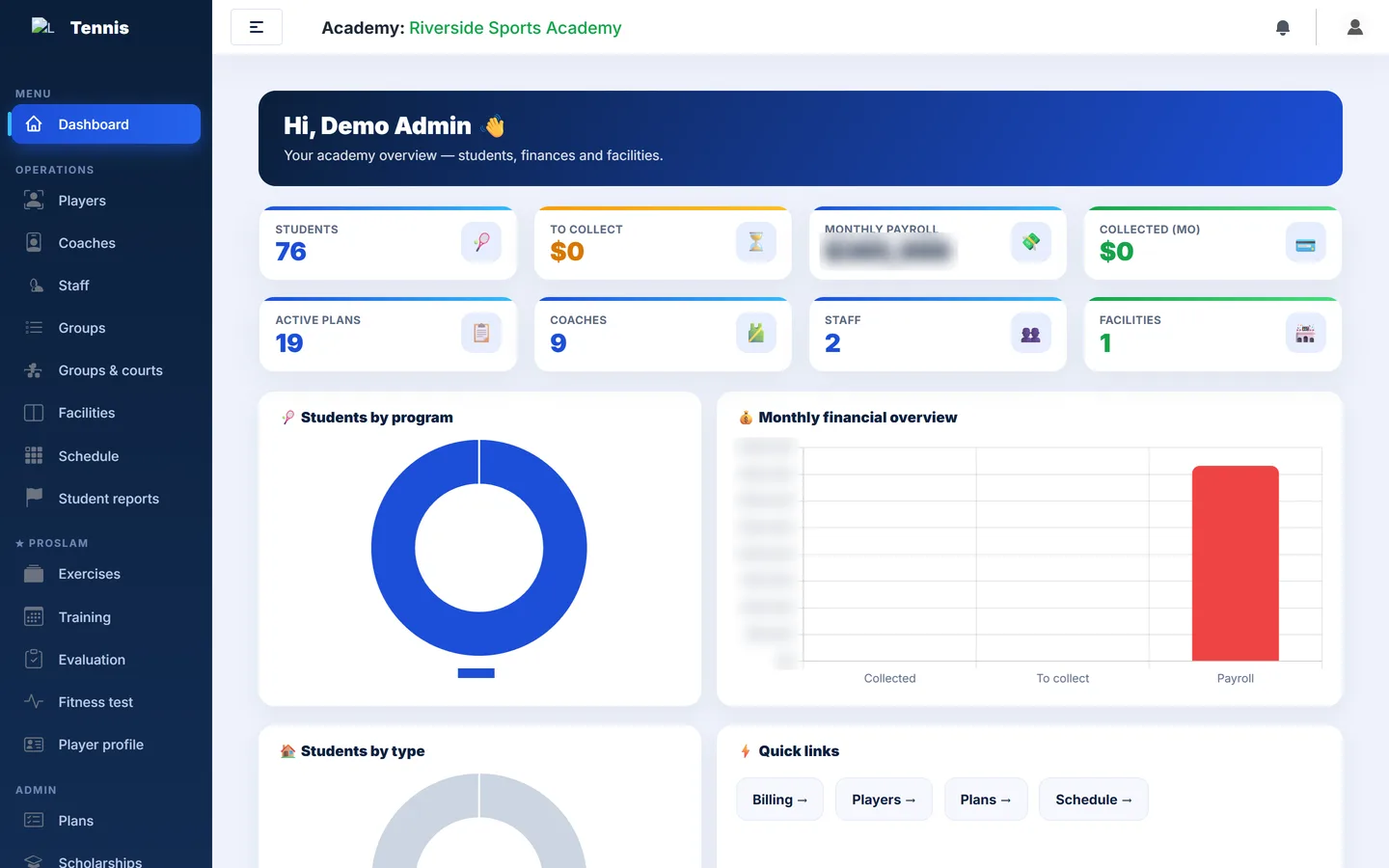This screenshot has width=1389, height=868.
Task: Click the Billing quick link
Action: coord(779,800)
